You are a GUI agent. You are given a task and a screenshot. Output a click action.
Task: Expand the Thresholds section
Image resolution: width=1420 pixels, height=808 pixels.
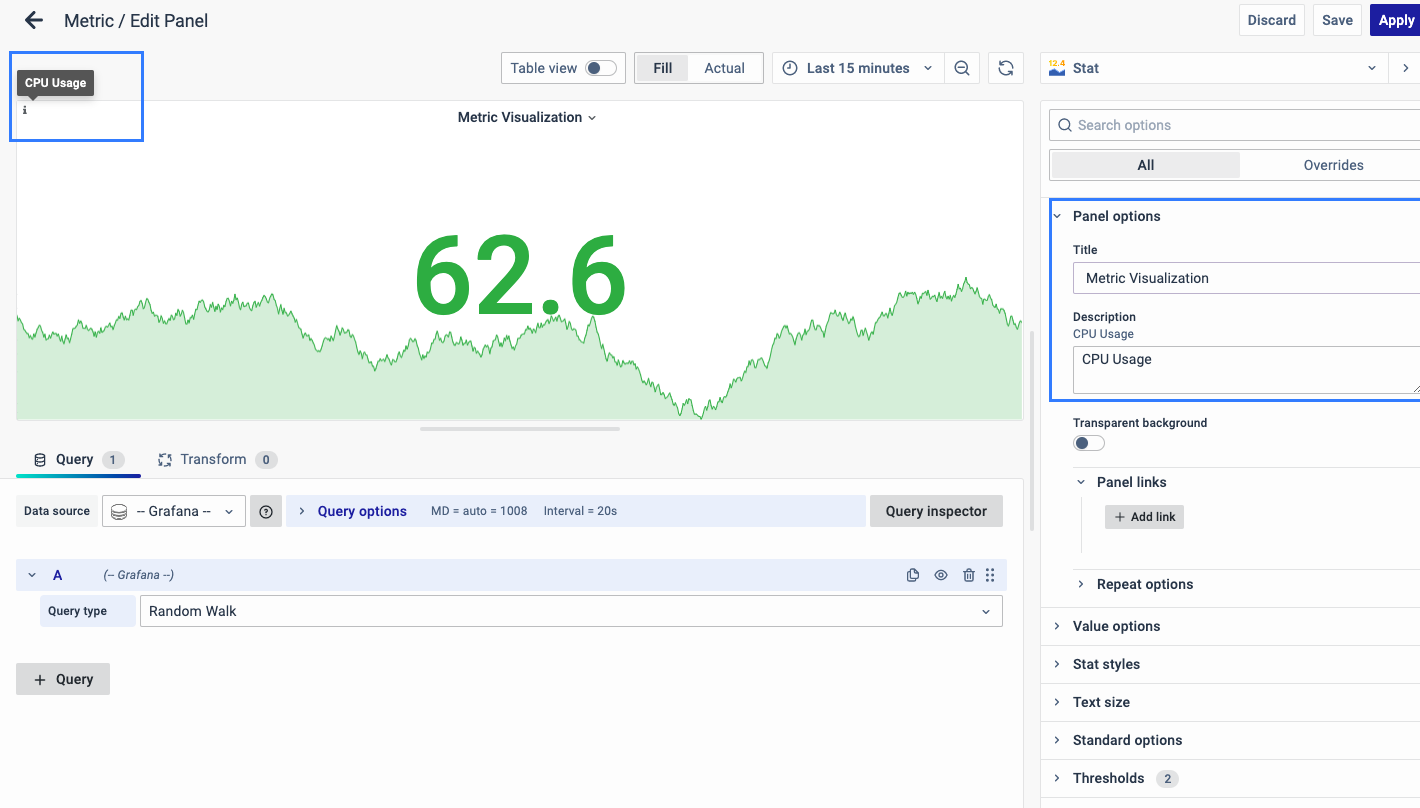pos(1108,778)
